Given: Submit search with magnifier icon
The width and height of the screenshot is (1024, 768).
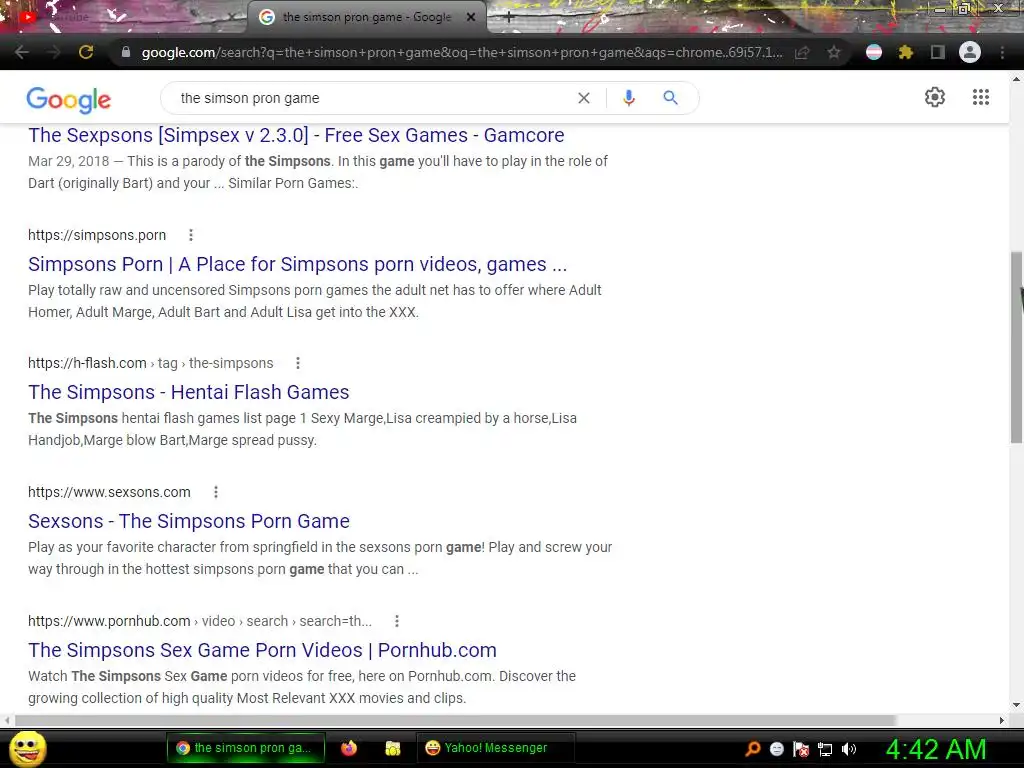Looking at the screenshot, I should pyautogui.click(x=671, y=98).
